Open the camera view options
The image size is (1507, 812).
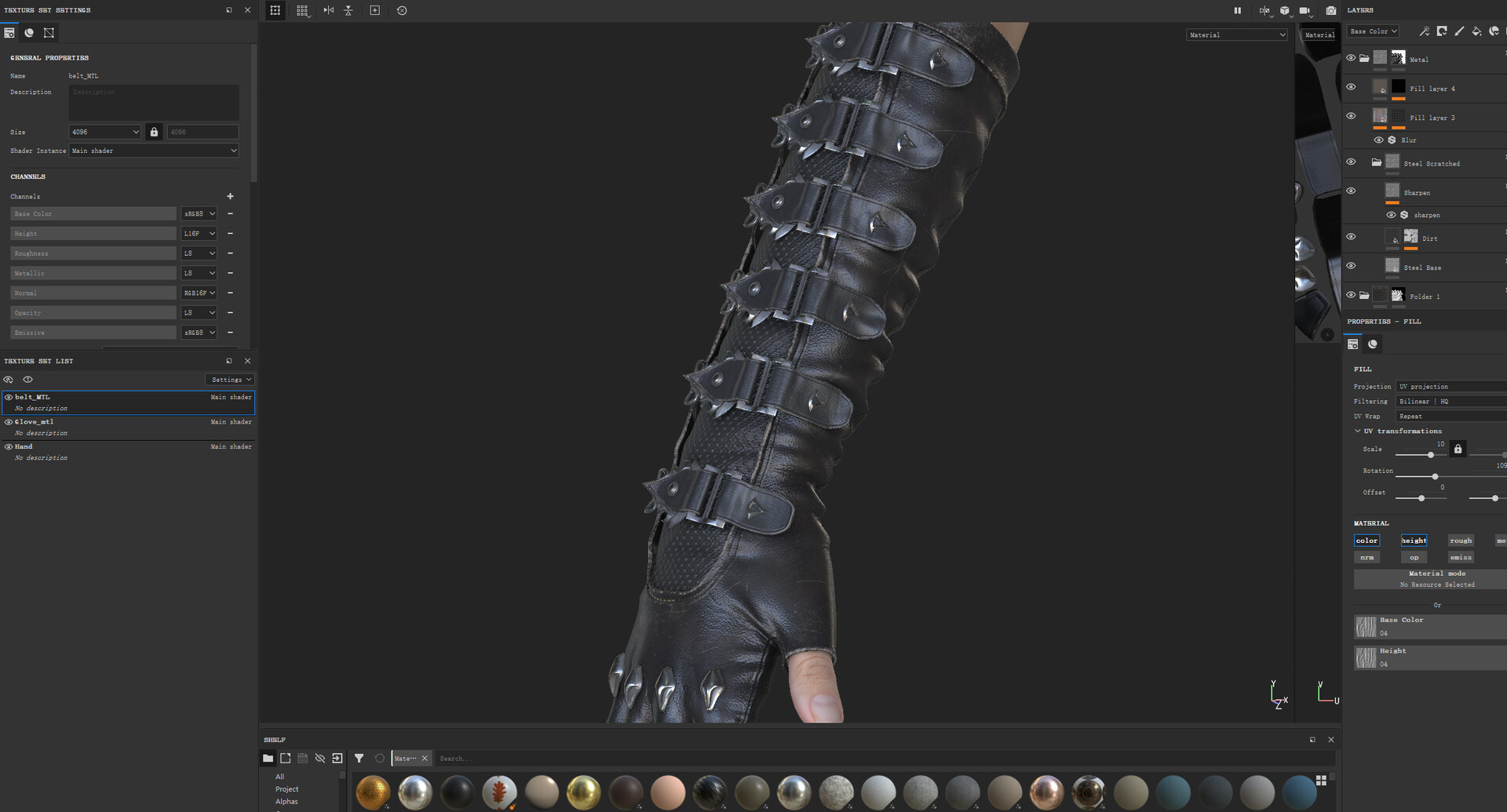pos(1305,10)
